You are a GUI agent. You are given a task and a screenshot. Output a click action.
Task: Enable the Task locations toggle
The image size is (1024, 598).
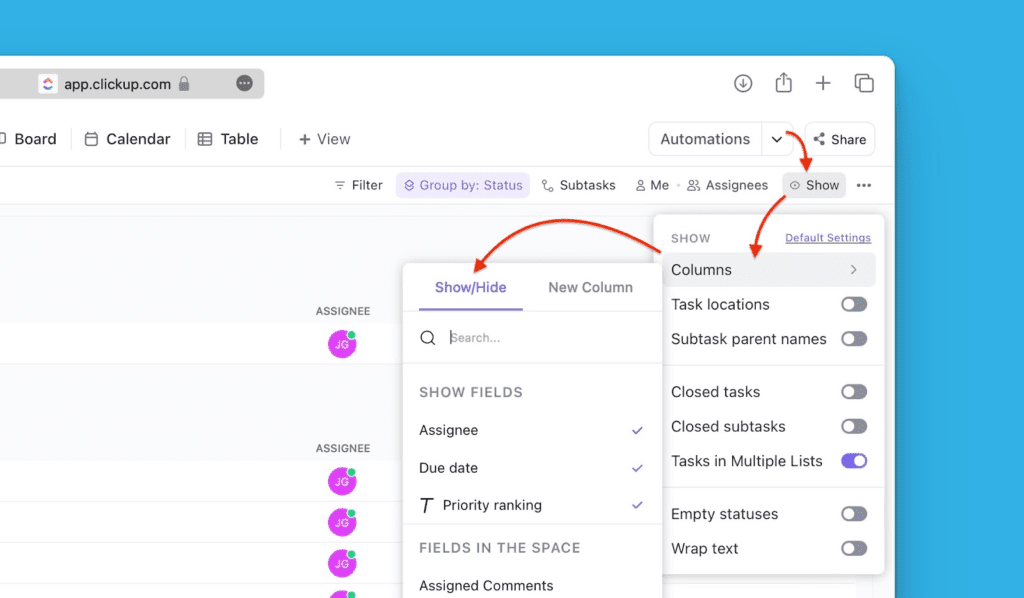[854, 304]
